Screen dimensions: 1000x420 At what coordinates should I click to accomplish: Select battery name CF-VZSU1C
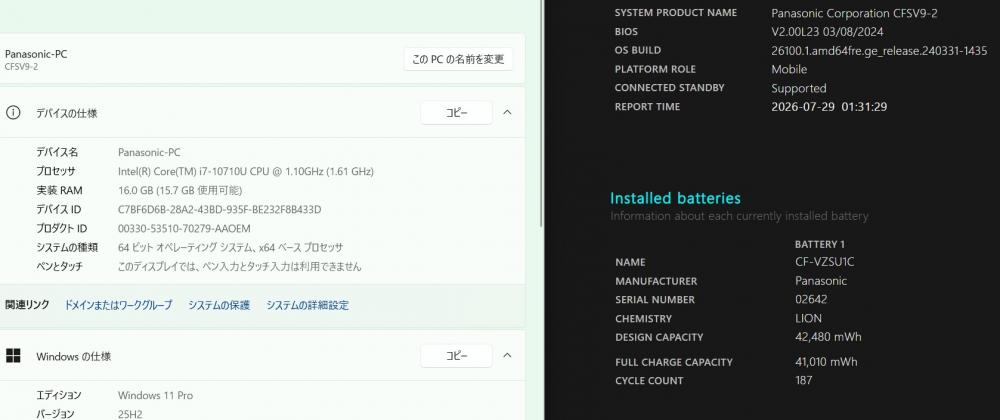click(x=824, y=262)
